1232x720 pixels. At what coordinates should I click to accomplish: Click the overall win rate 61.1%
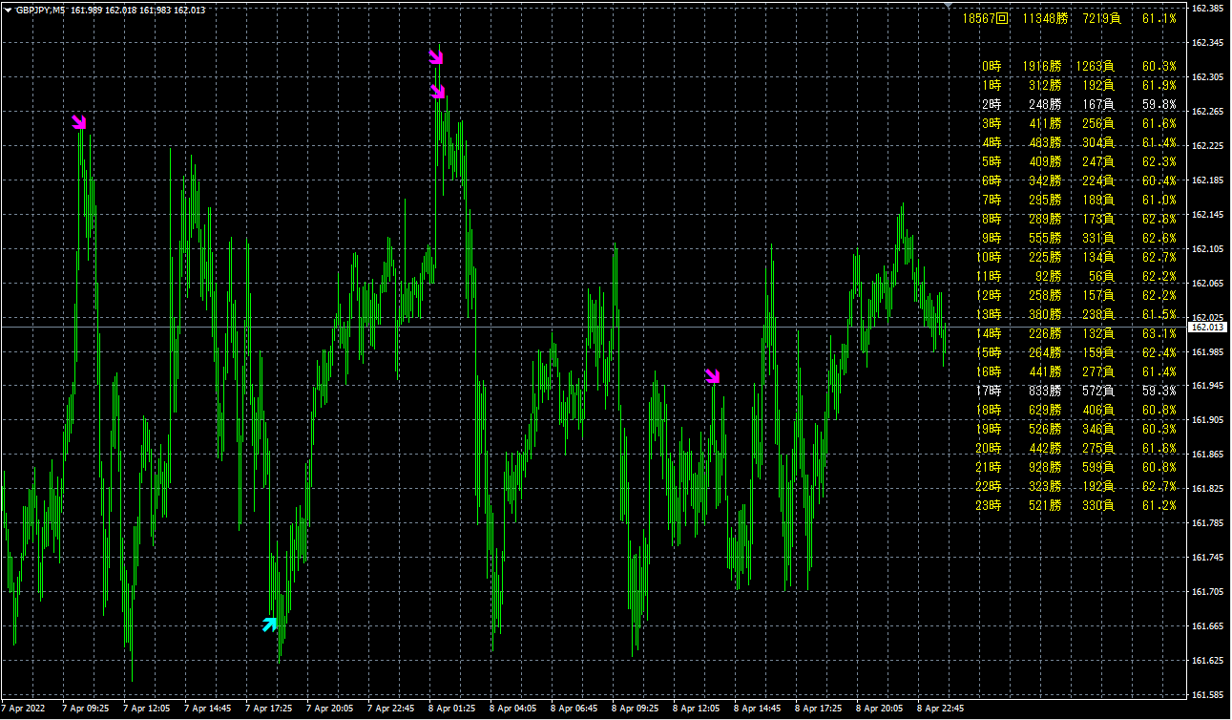[1159, 19]
